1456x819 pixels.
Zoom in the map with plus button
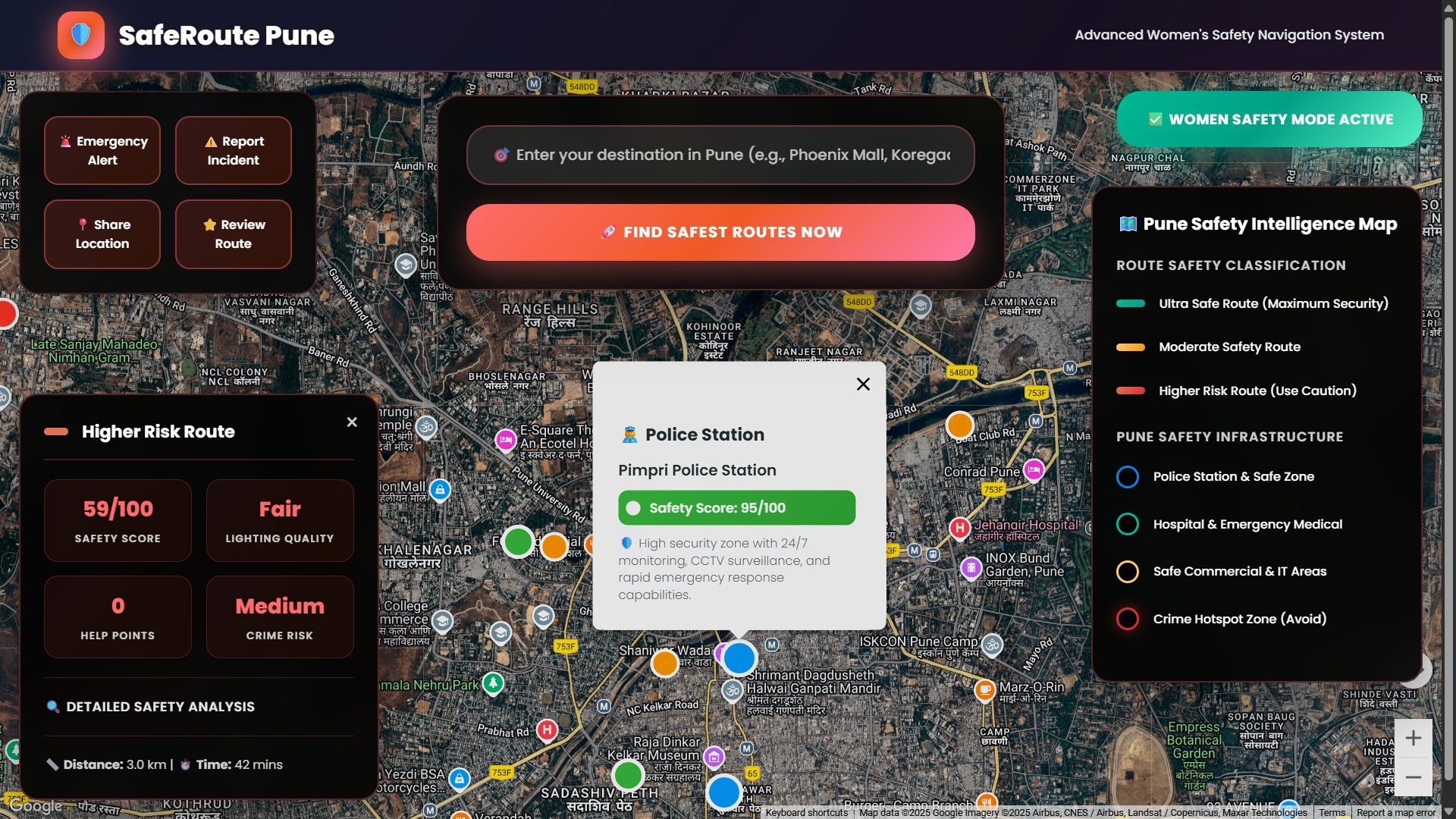(1413, 738)
